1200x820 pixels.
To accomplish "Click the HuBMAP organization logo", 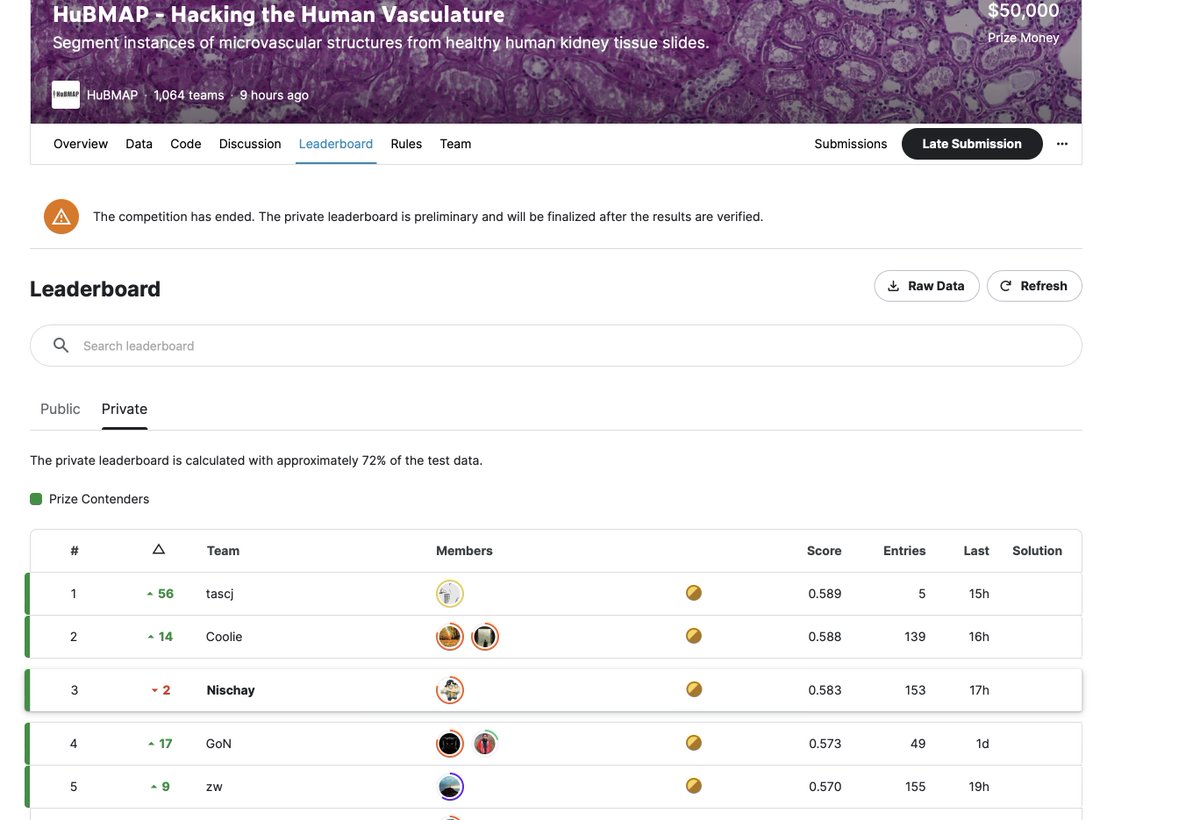I will click(x=66, y=95).
